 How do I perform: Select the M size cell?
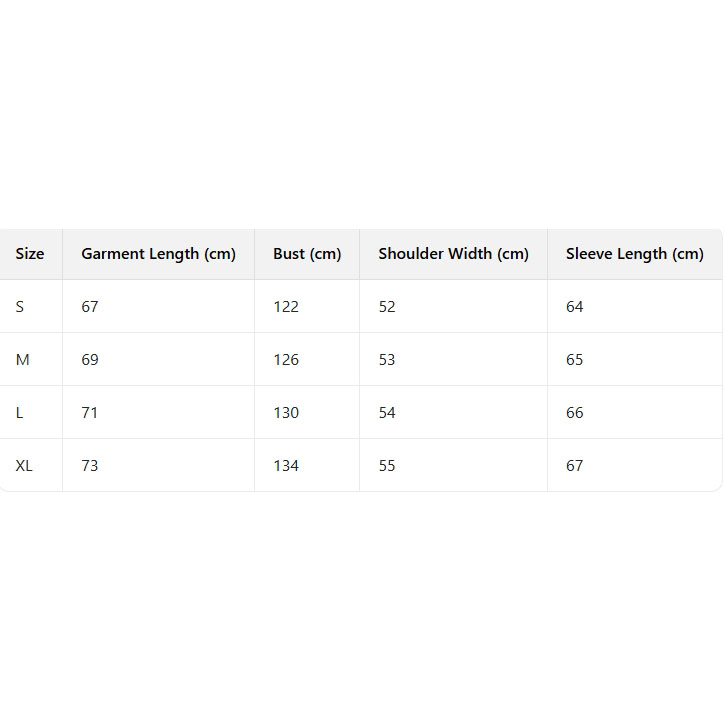[22, 360]
